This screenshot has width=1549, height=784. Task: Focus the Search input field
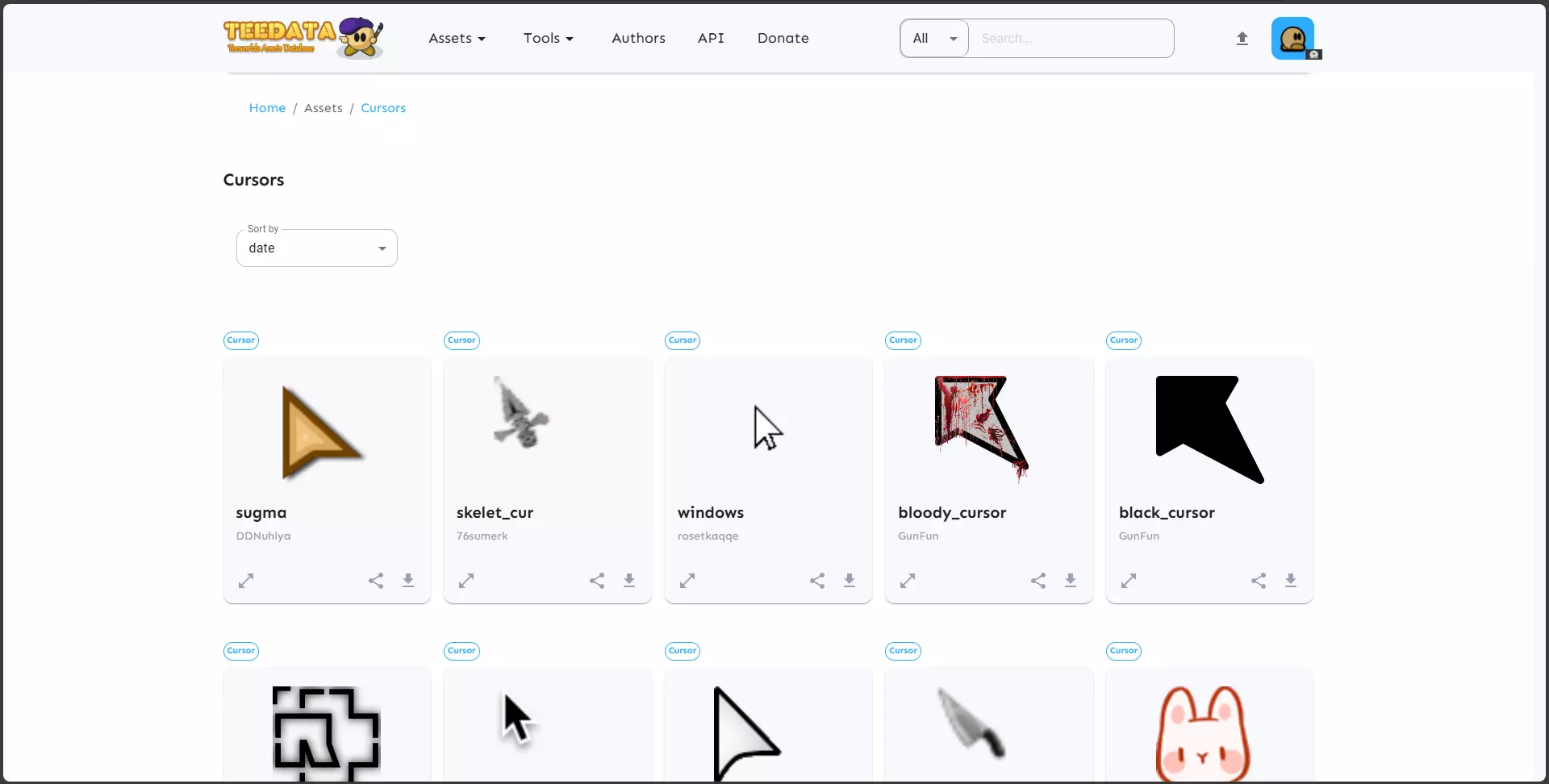[x=1071, y=38]
